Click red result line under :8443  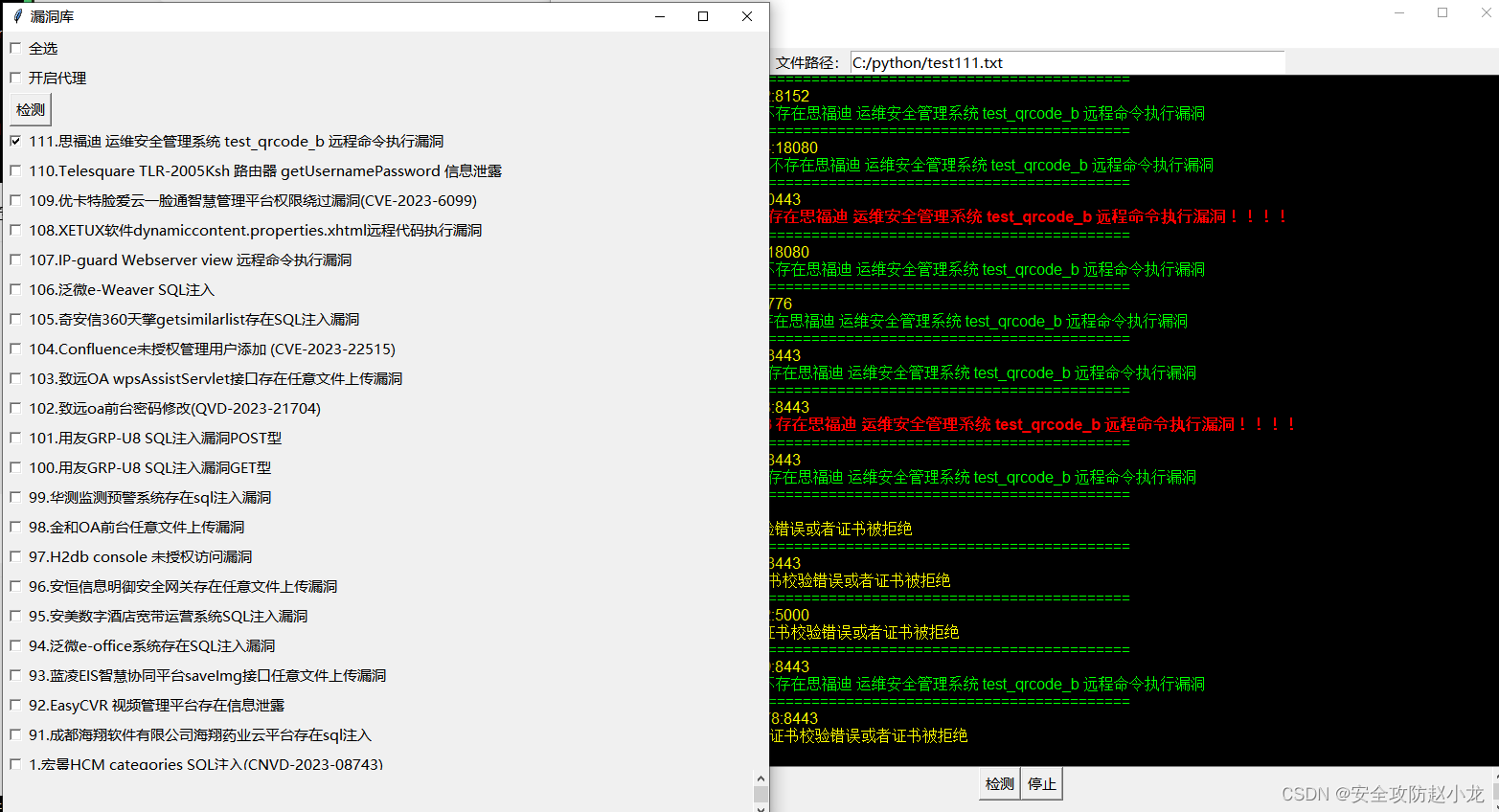click(x=1033, y=424)
